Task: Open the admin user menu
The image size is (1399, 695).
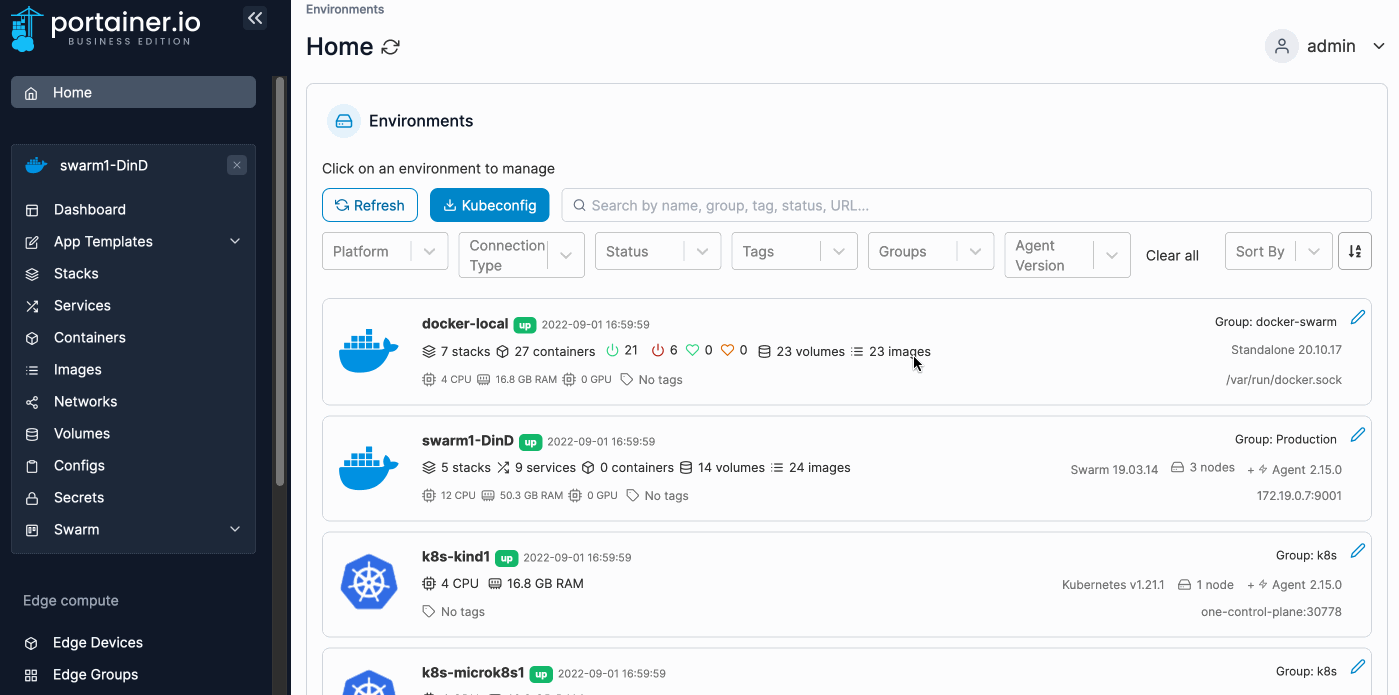Action: click(1325, 46)
